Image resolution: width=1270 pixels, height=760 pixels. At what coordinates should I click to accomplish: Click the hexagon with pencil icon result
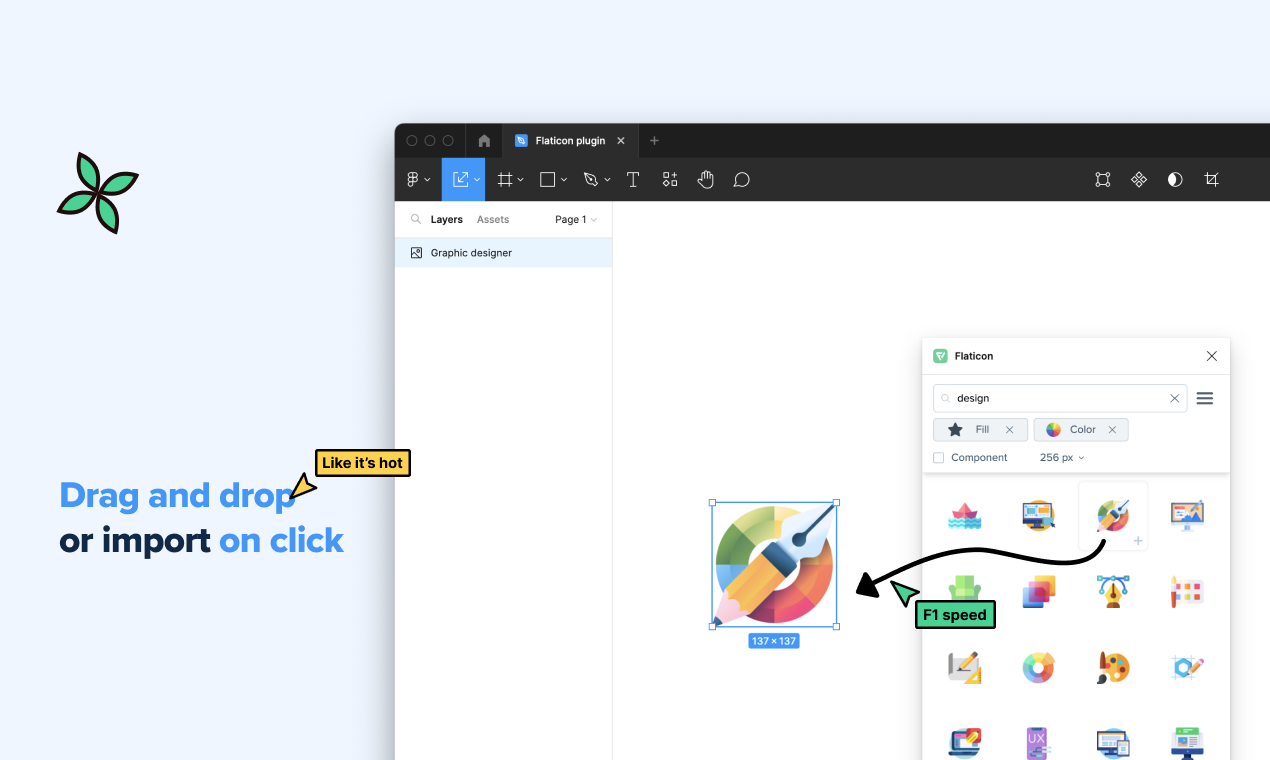point(1186,667)
